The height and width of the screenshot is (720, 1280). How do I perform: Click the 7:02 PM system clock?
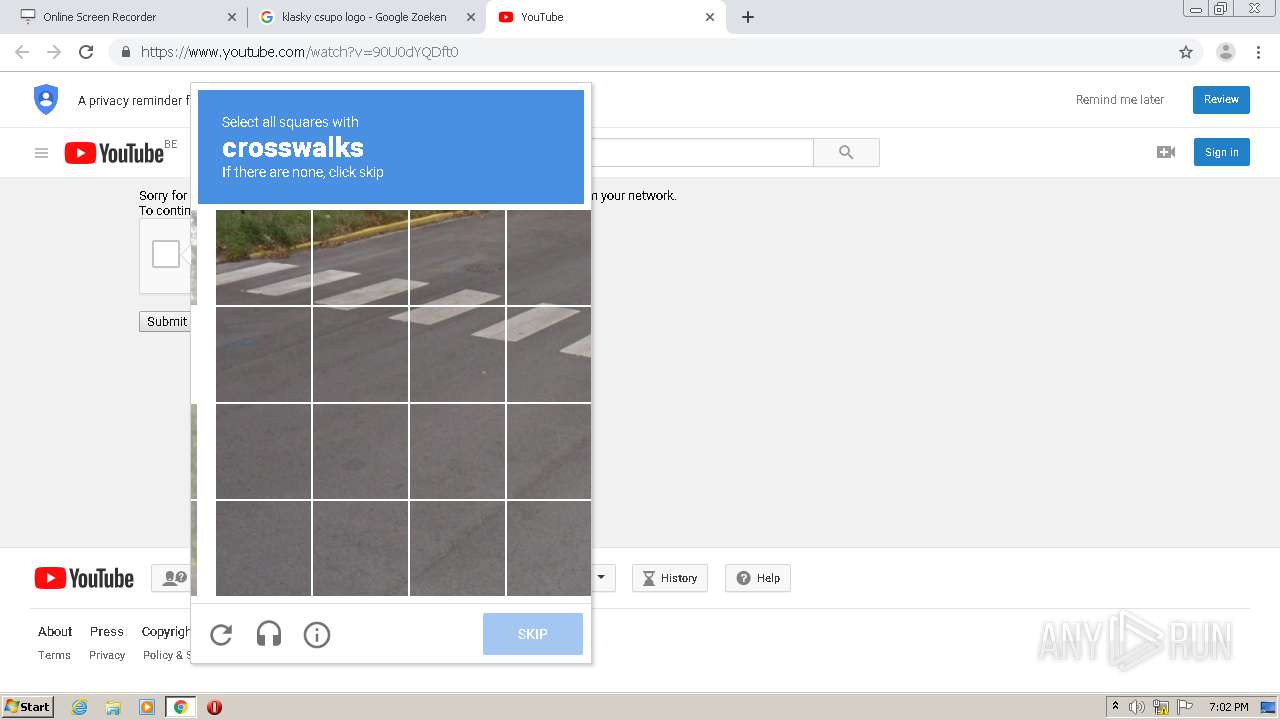1228,707
